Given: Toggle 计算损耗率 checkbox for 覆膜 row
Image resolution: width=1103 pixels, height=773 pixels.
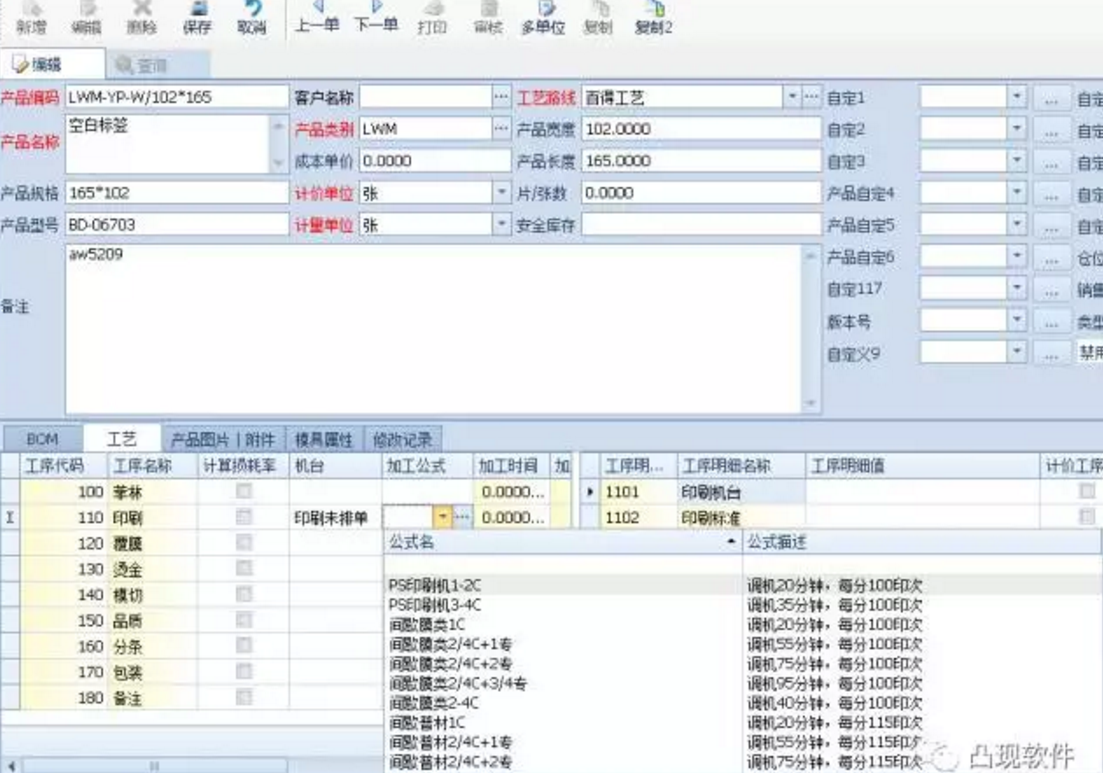Looking at the screenshot, I should 243,543.
